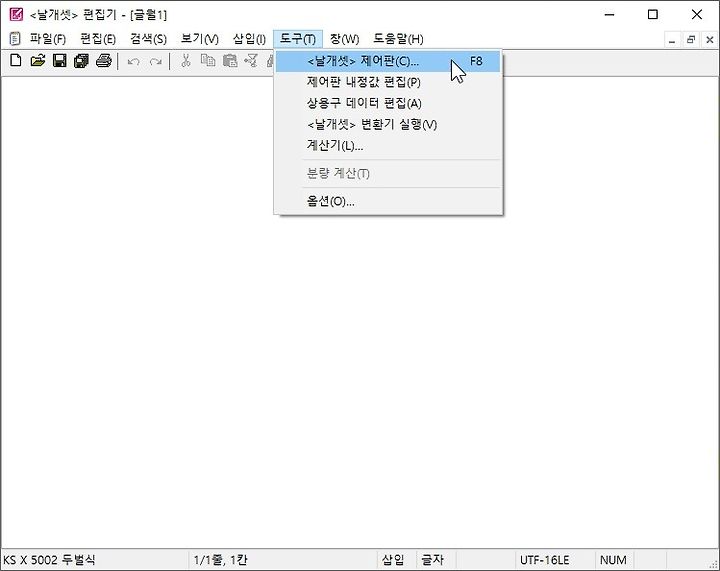Click the 1/1줄, 1칸 status entry

(x=282, y=560)
